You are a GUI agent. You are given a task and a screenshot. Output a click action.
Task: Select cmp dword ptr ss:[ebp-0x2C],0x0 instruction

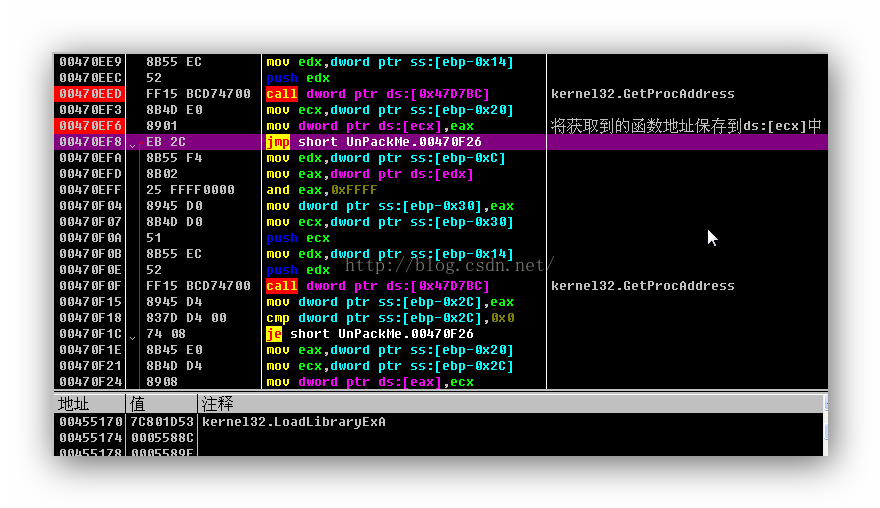coord(389,318)
